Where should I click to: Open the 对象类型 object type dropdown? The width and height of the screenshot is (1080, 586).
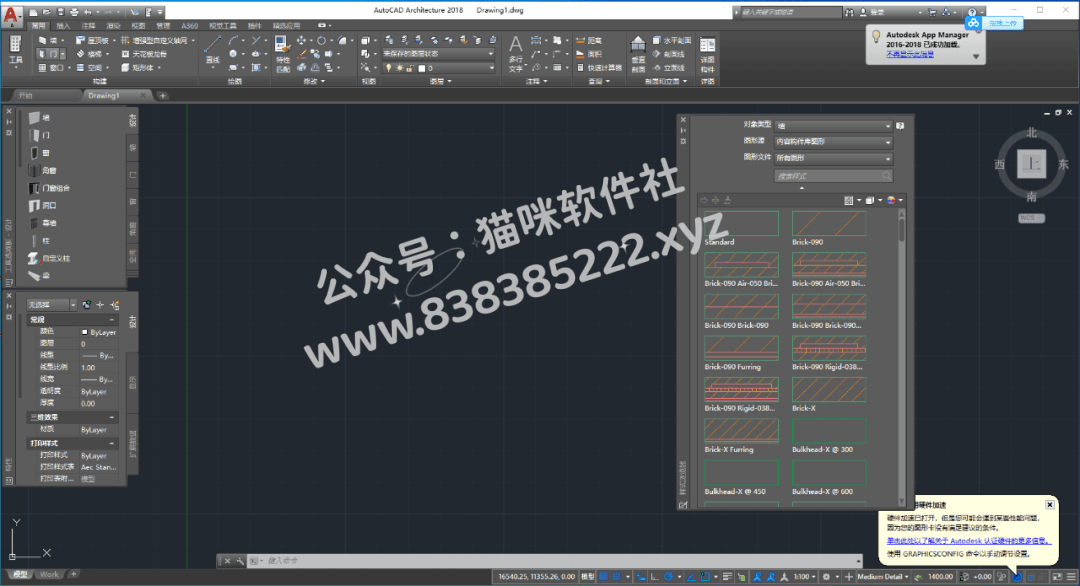coord(833,126)
